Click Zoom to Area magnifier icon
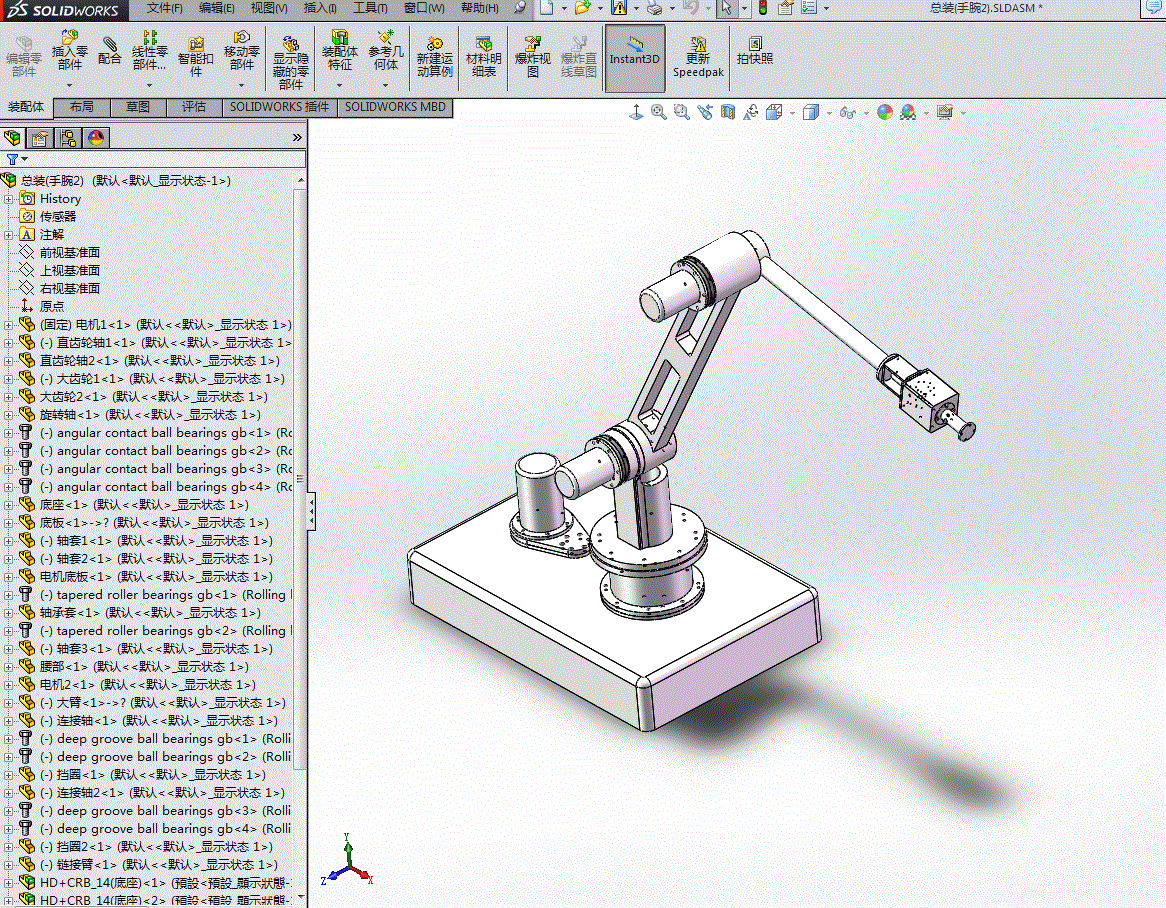The image size is (1166, 908). [x=681, y=112]
